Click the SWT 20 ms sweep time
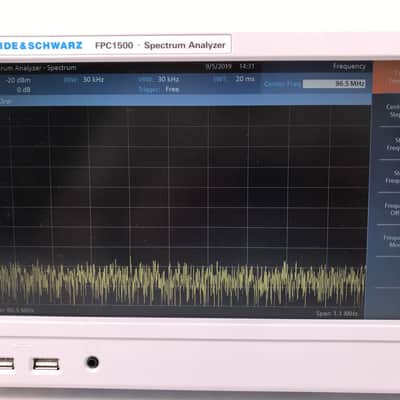The image size is (400, 400). pyautogui.click(x=234, y=79)
